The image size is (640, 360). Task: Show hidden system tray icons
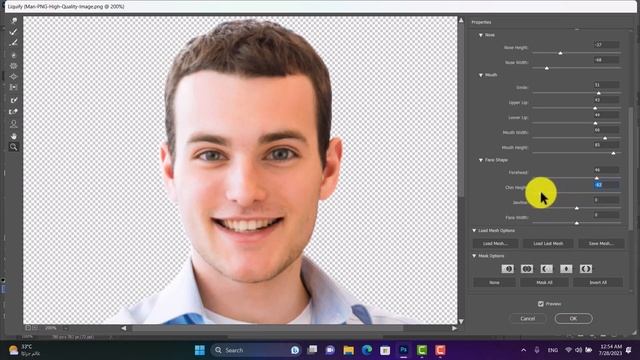[524, 350]
